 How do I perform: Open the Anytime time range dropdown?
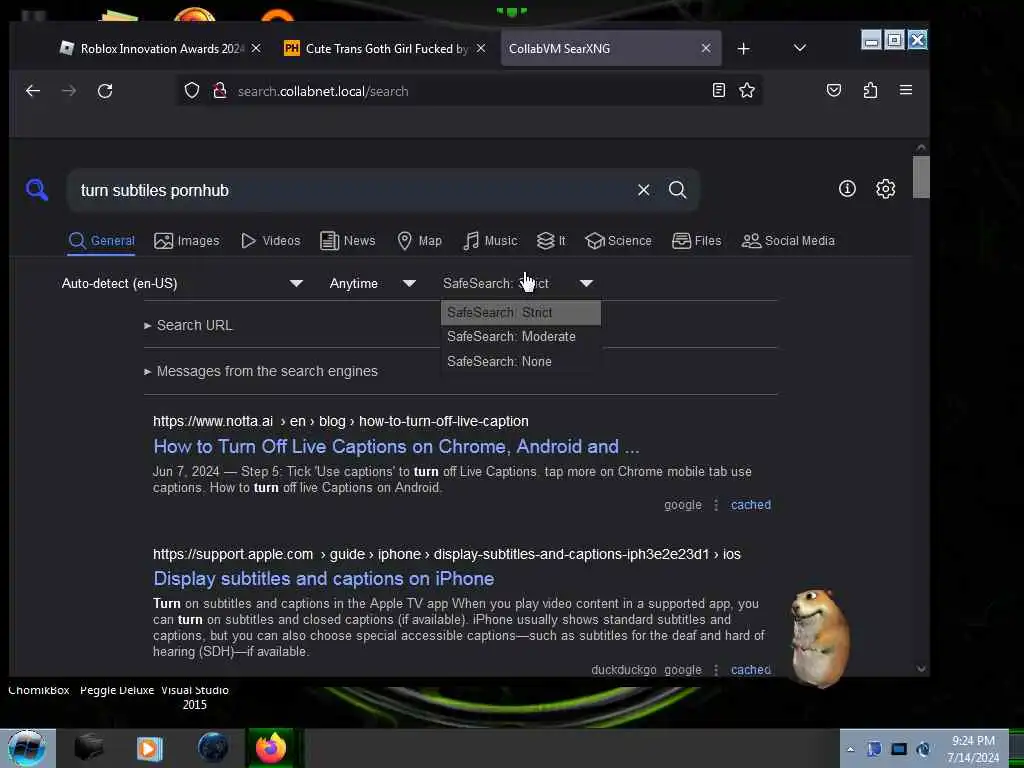(372, 283)
